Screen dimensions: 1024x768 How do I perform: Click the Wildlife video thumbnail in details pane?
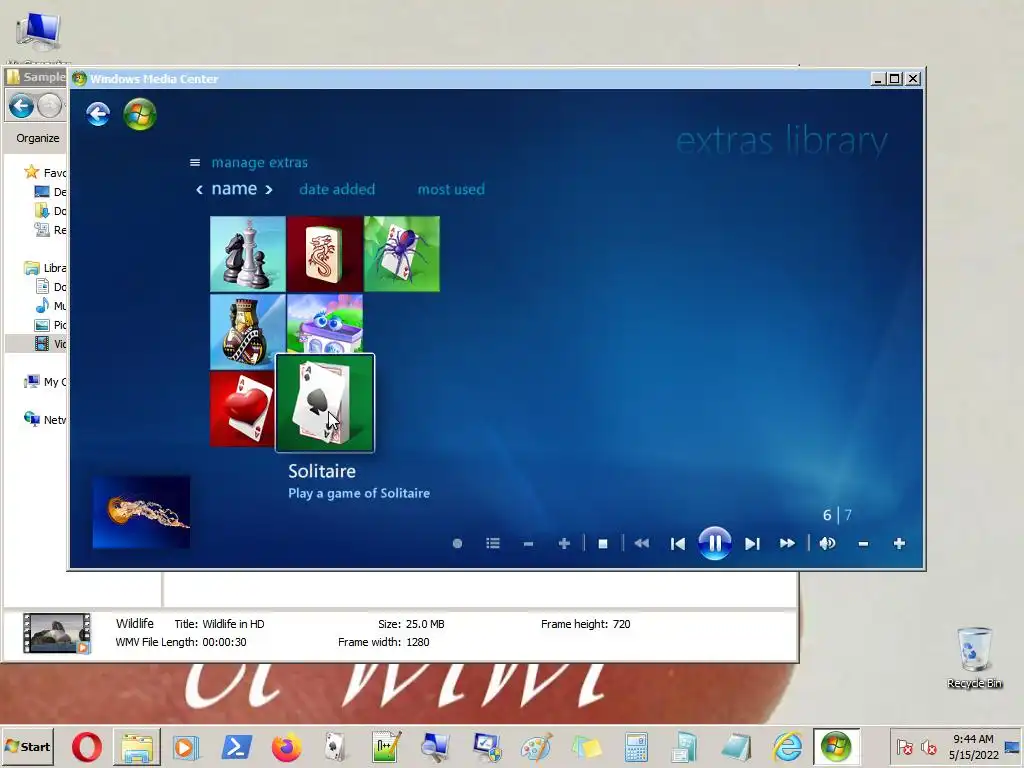click(57, 633)
